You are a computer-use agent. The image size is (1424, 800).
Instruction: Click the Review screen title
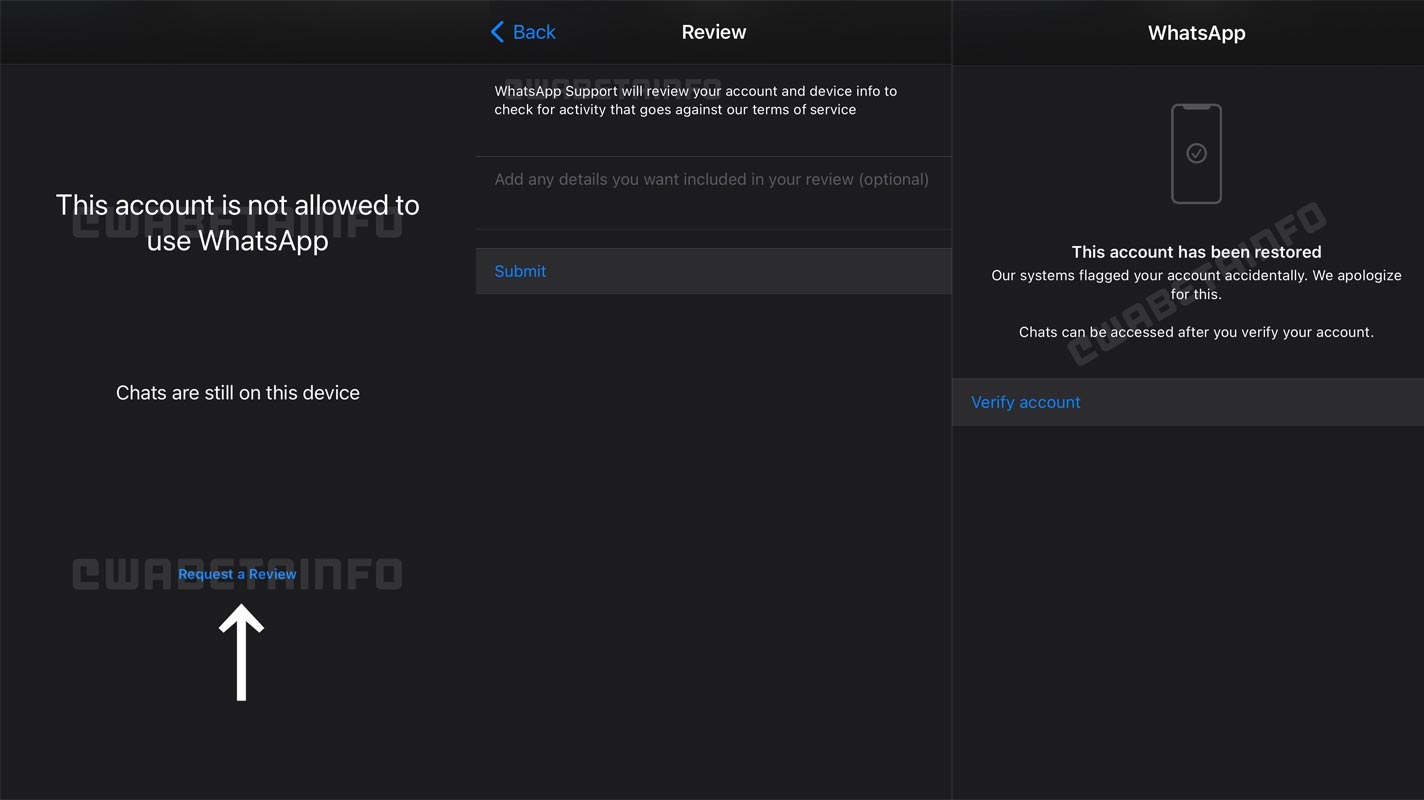point(714,32)
